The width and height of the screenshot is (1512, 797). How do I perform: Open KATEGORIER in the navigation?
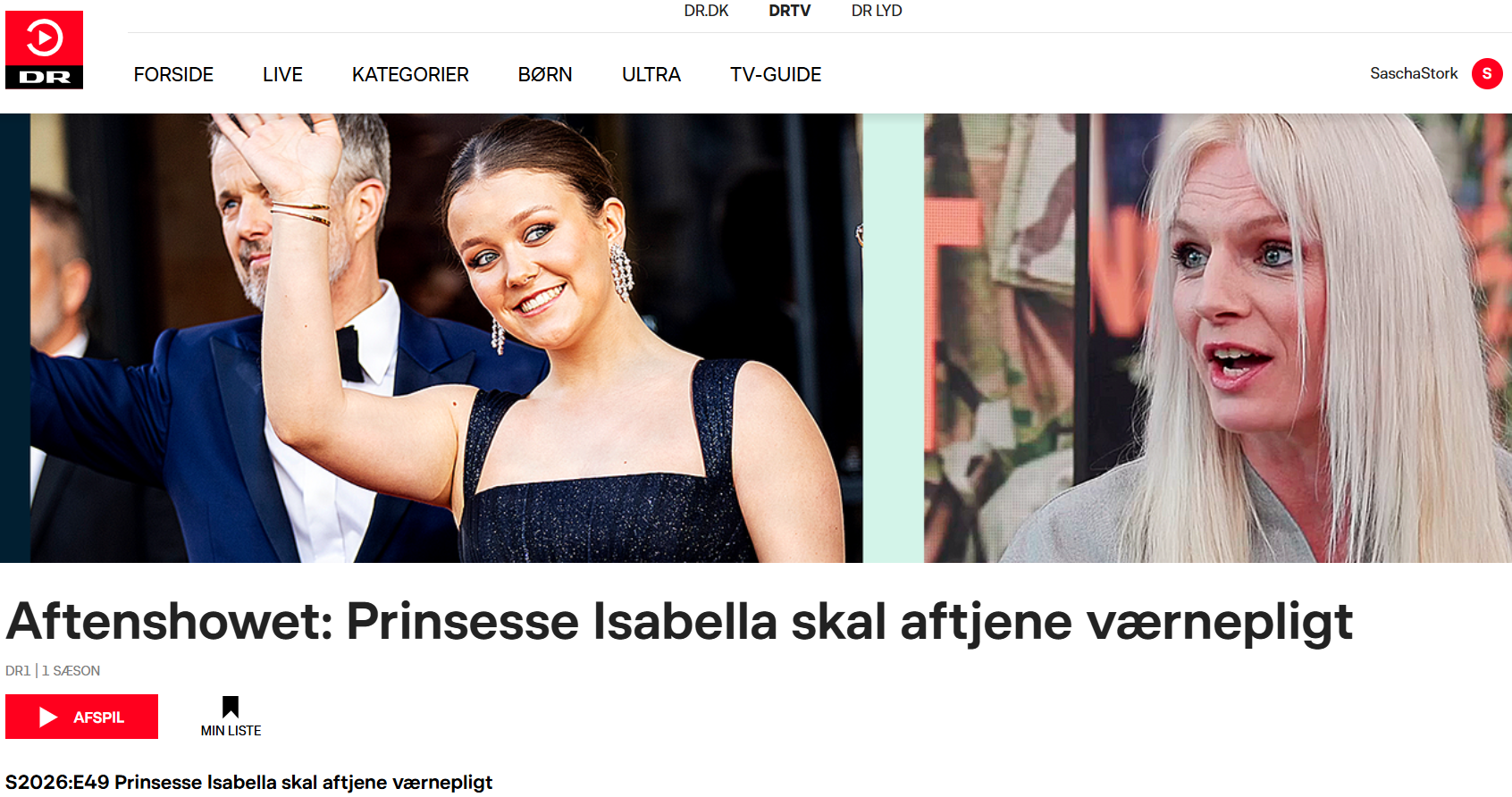[x=410, y=74]
